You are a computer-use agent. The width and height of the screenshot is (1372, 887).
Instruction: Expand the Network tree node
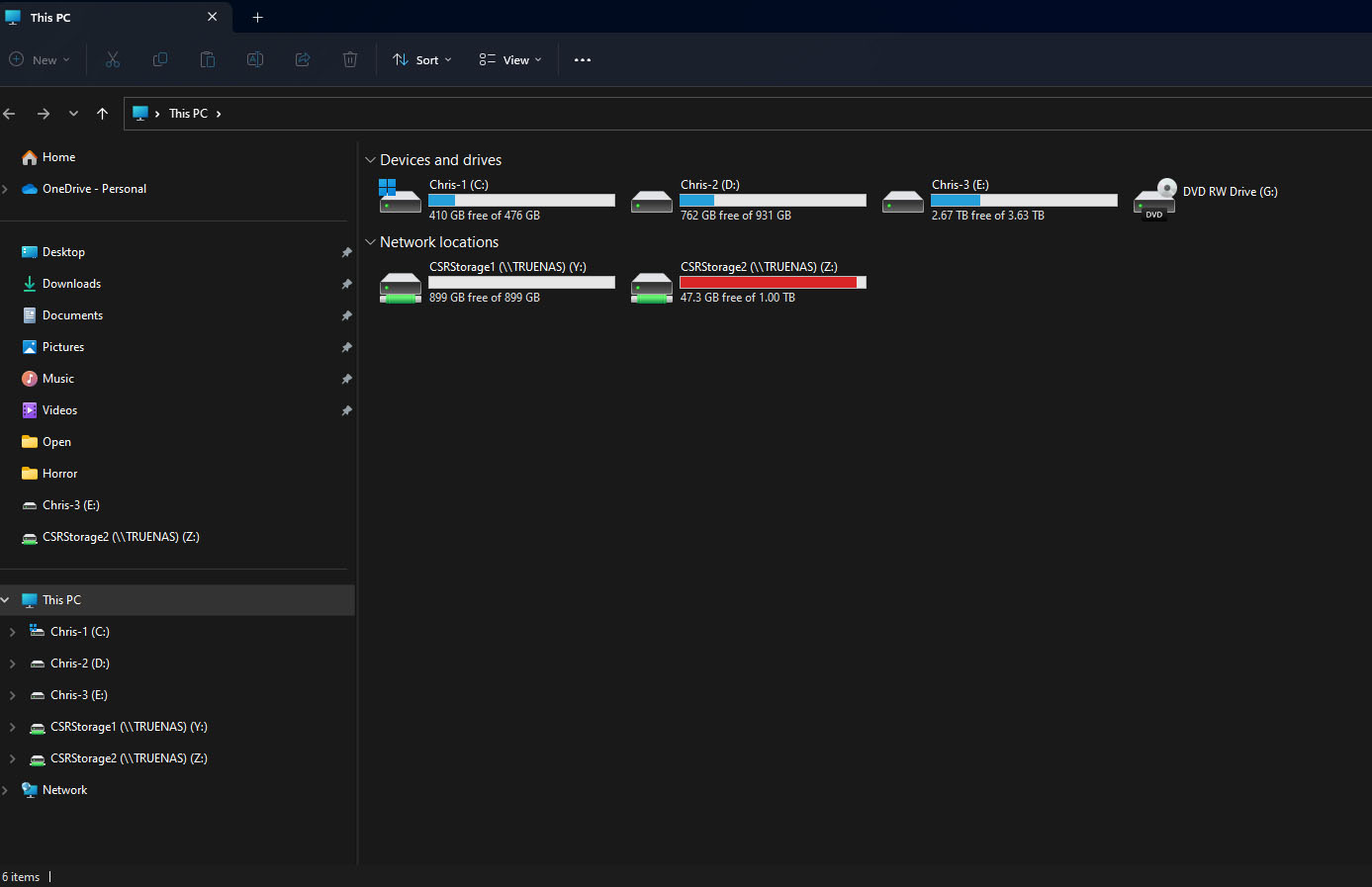click(x=5, y=790)
